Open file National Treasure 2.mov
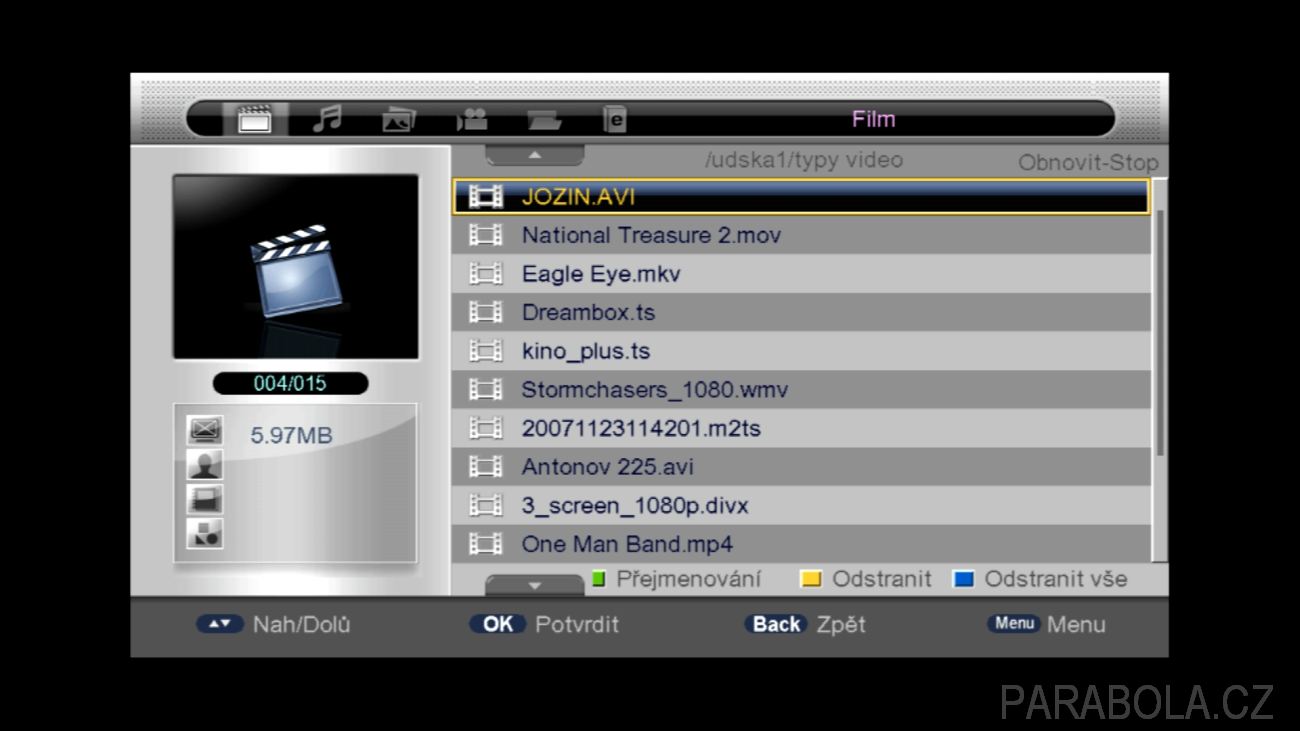The width and height of the screenshot is (1300, 731). [802, 236]
